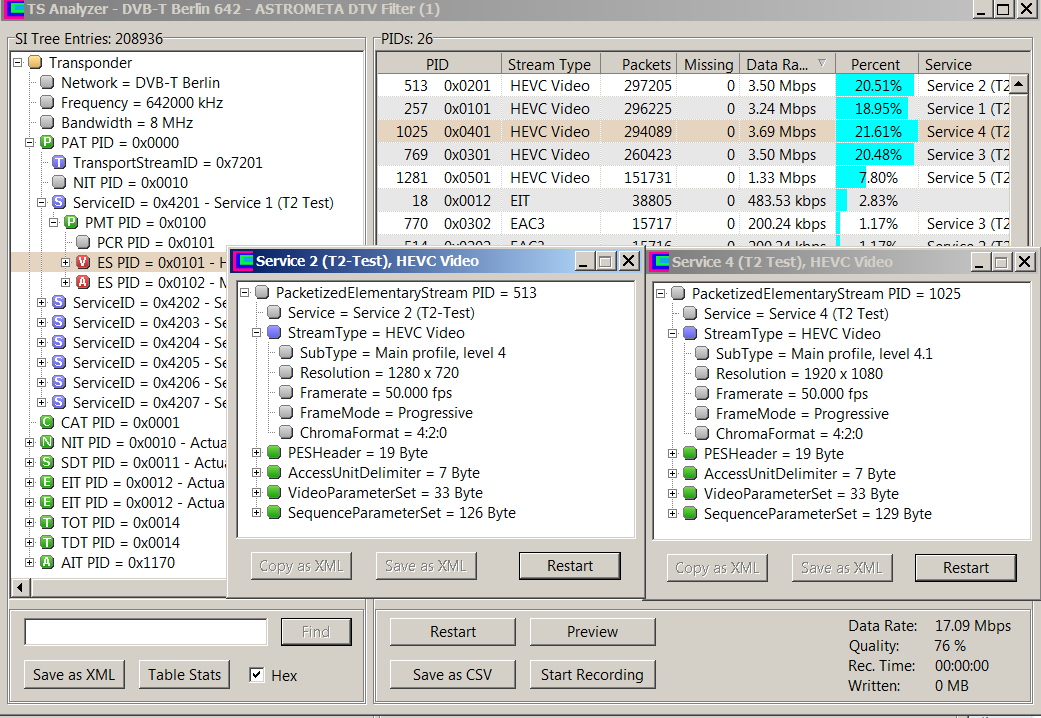Viewport: 1041px width, 718px height.
Task: Click the Start Recording button
Action: [x=592, y=675]
